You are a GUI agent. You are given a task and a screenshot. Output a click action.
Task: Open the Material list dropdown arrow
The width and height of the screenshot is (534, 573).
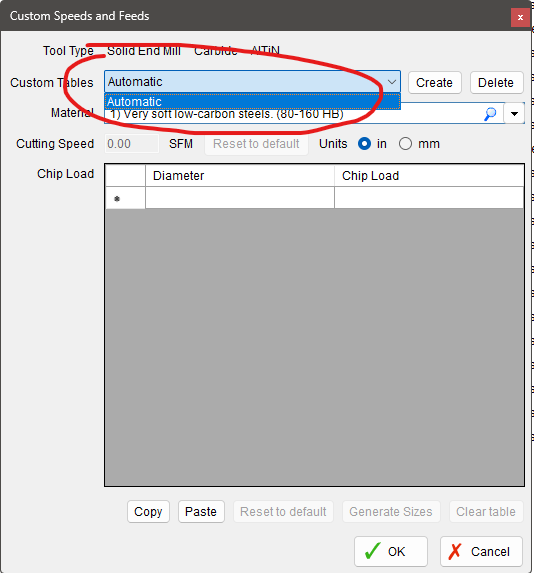click(x=514, y=114)
